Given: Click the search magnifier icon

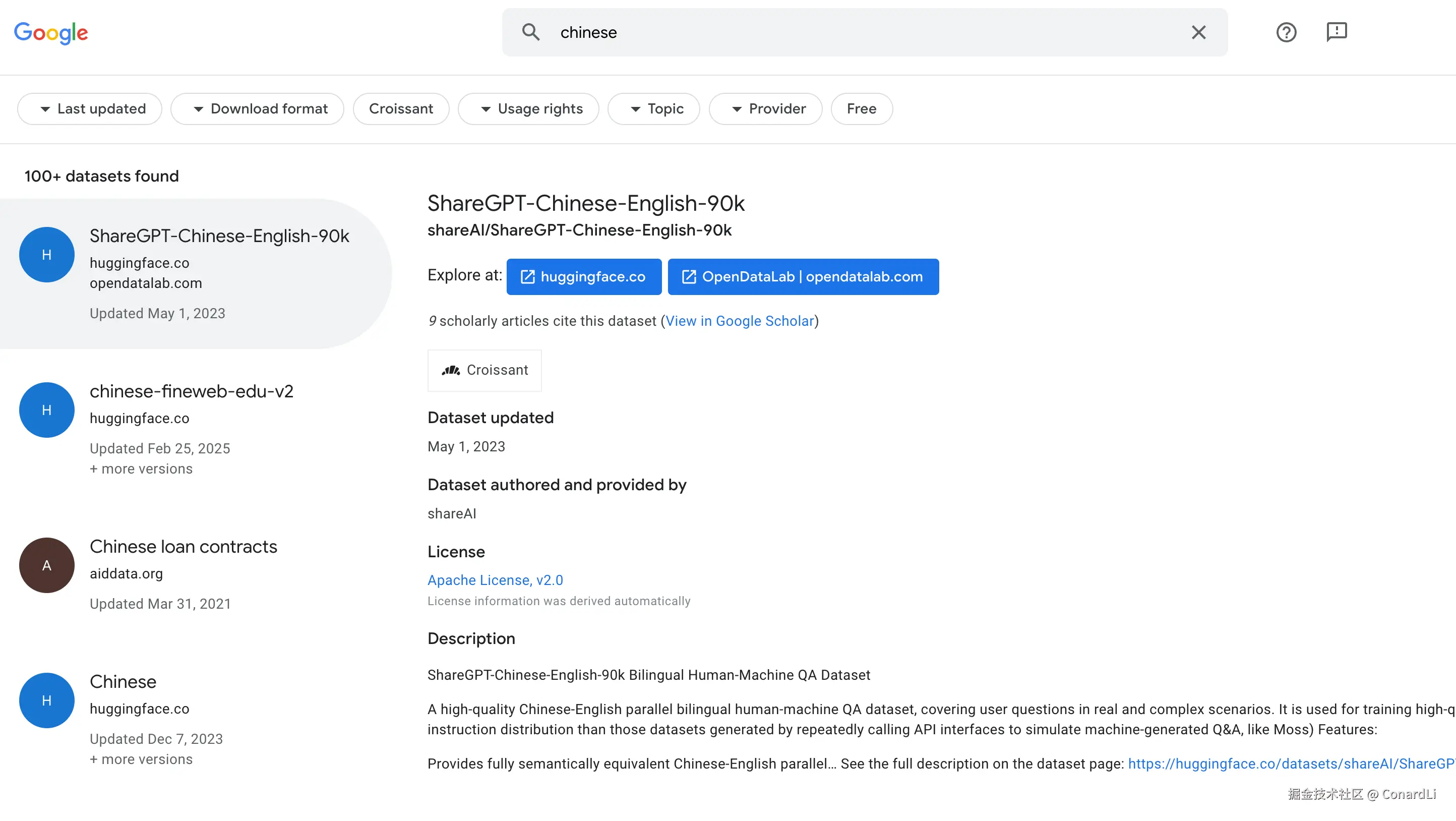Looking at the screenshot, I should pos(530,32).
